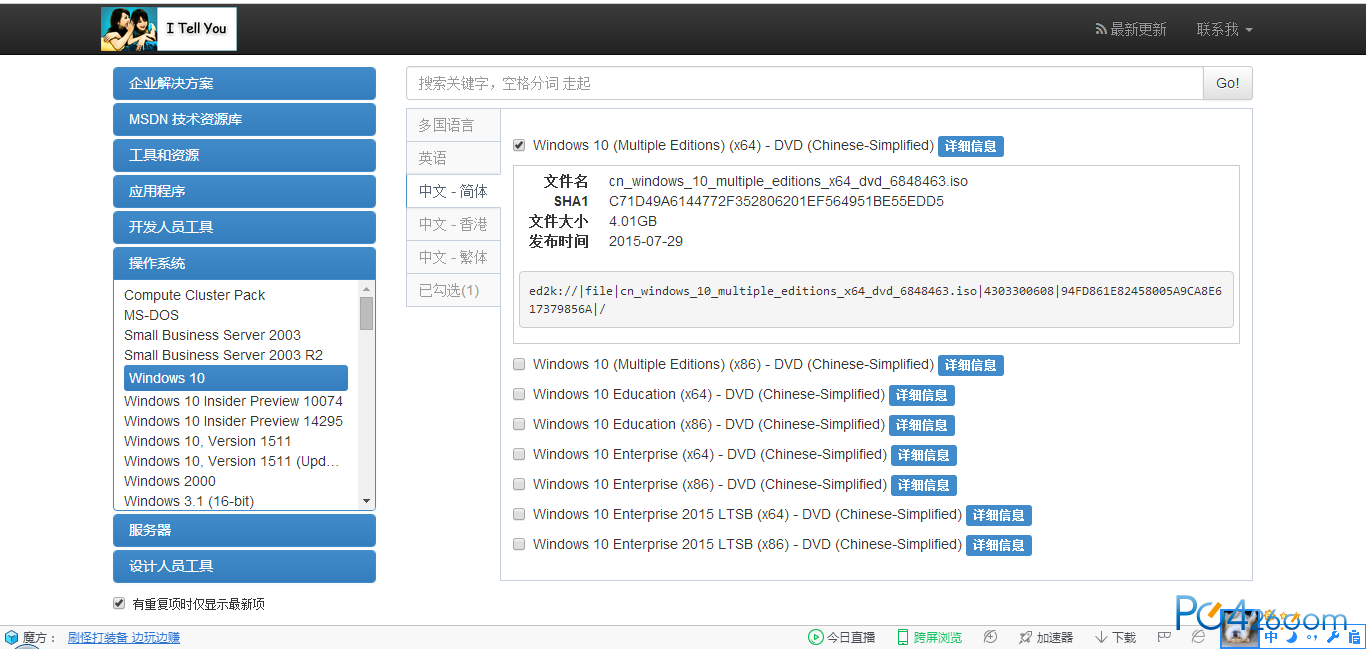Click the OS list scroll up arrow

(x=366, y=289)
